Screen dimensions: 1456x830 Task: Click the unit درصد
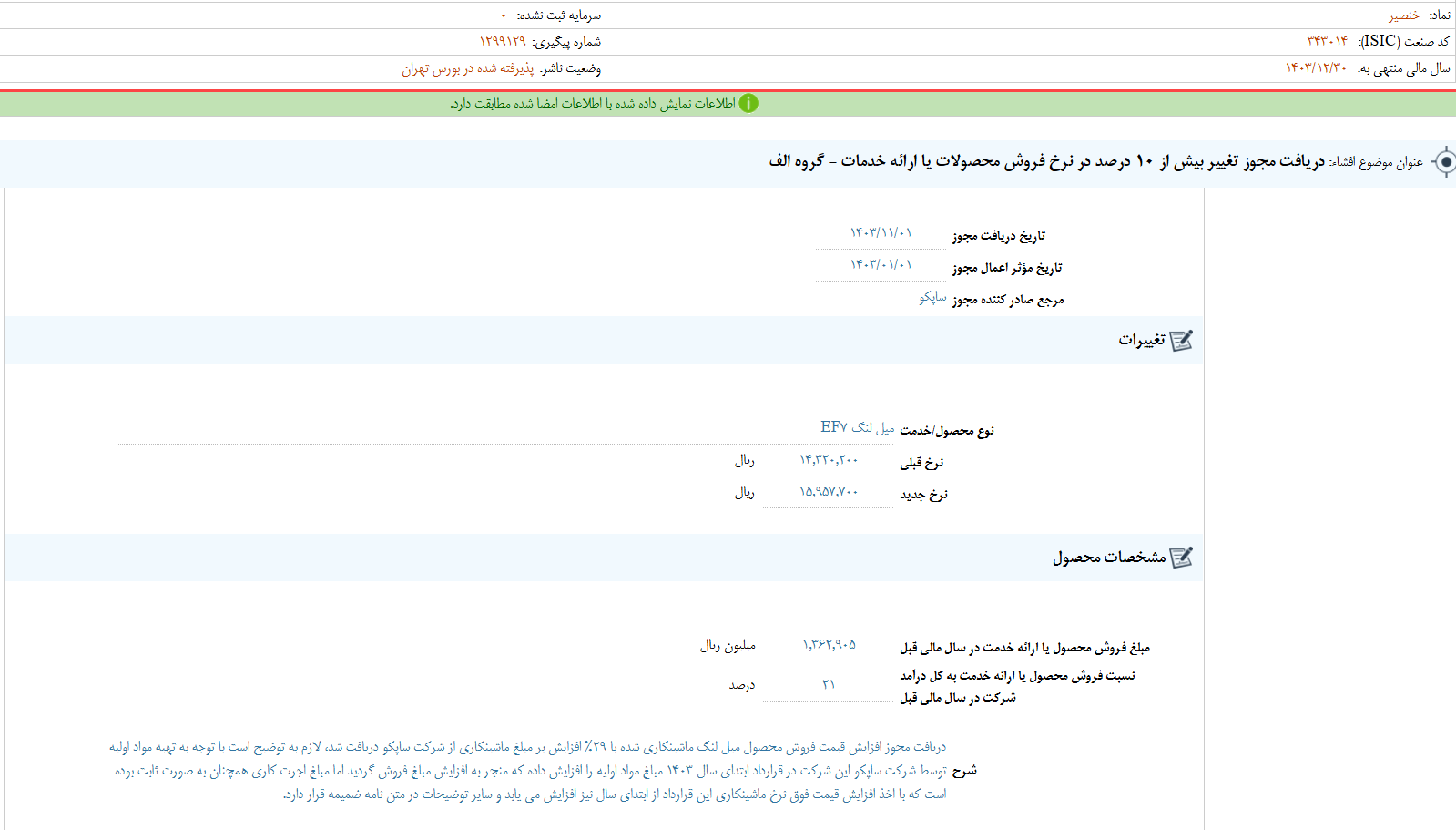742,685
